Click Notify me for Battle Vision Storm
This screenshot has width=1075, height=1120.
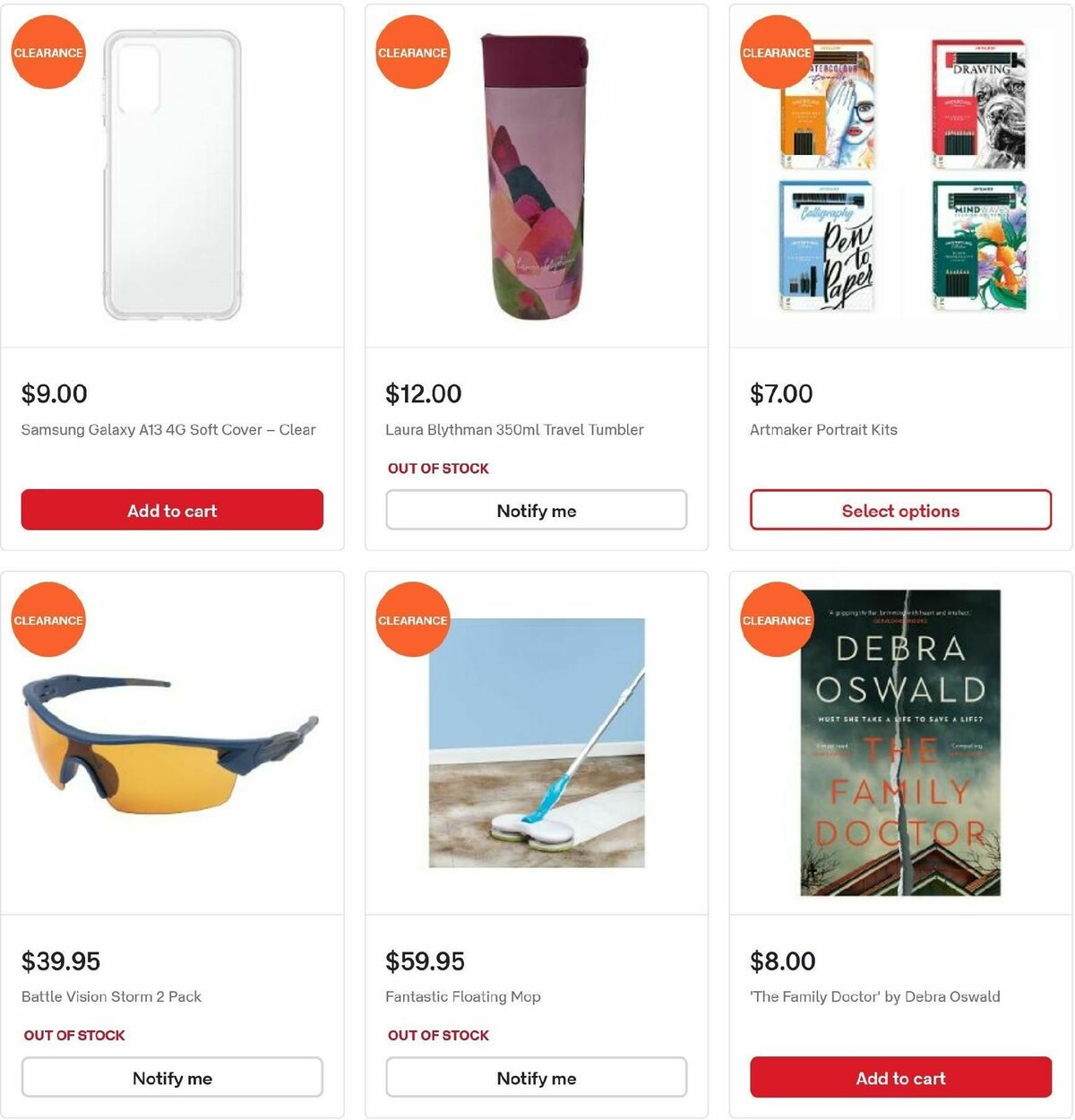tap(172, 1078)
